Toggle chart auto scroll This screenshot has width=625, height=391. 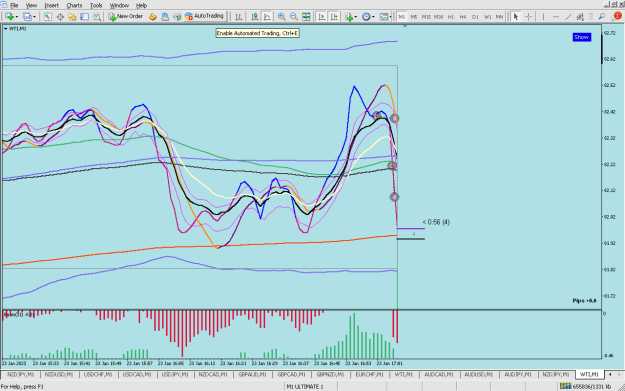[322, 16]
